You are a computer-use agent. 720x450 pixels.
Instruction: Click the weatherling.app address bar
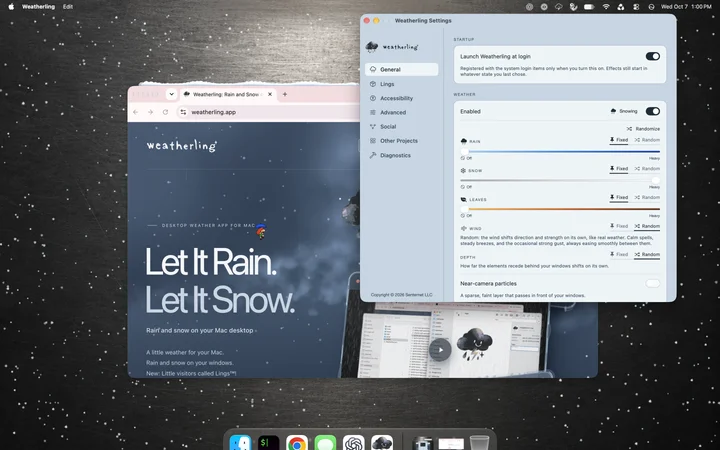[x=269, y=112]
